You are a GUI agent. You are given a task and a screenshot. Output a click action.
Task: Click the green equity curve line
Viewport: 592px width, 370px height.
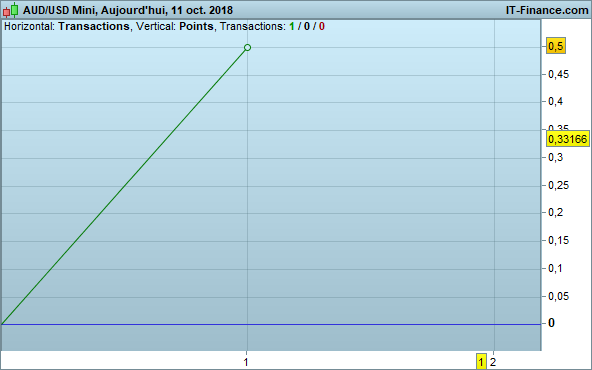pyautogui.click(x=124, y=186)
